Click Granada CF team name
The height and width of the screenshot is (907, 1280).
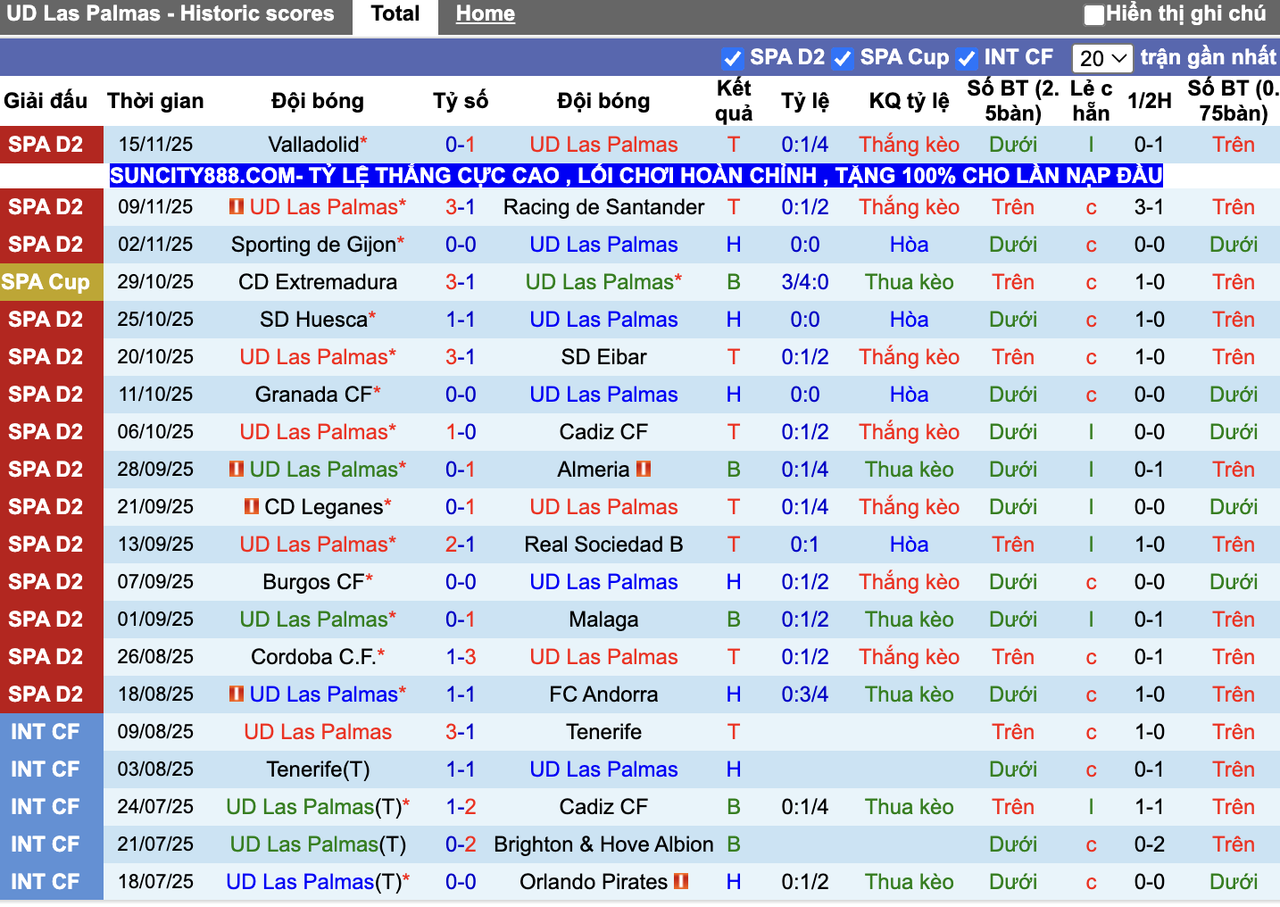click(x=313, y=394)
